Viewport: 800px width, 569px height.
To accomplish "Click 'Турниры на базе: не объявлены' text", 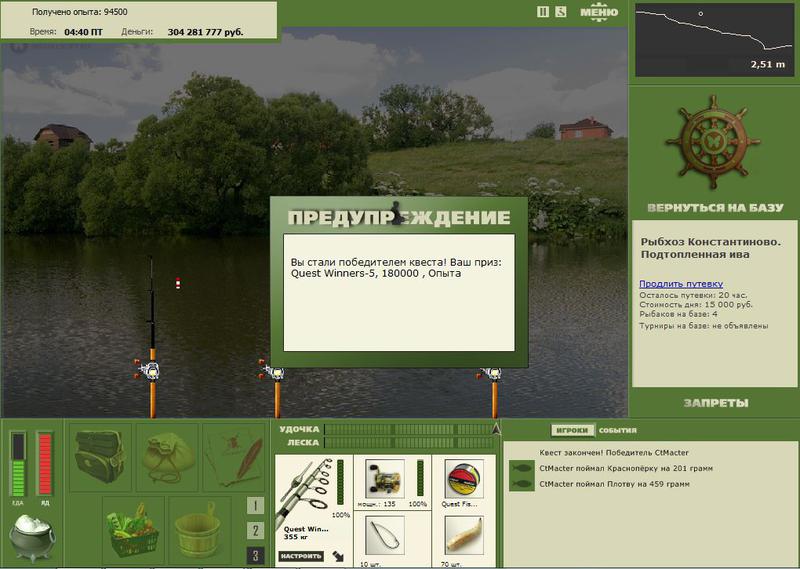I will pyautogui.click(x=704, y=326).
